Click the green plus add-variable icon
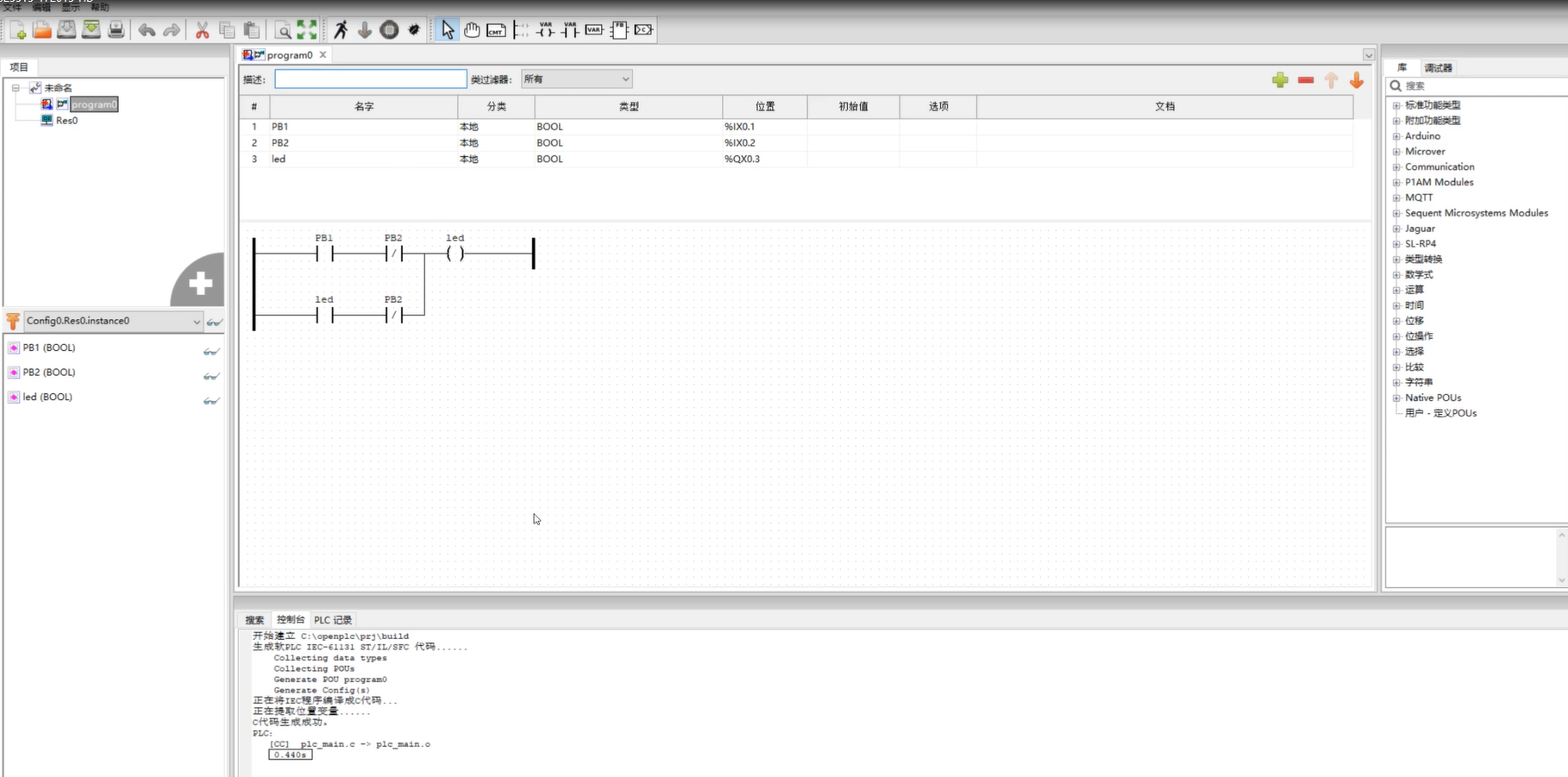This screenshot has width=1568, height=777. click(x=1280, y=80)
